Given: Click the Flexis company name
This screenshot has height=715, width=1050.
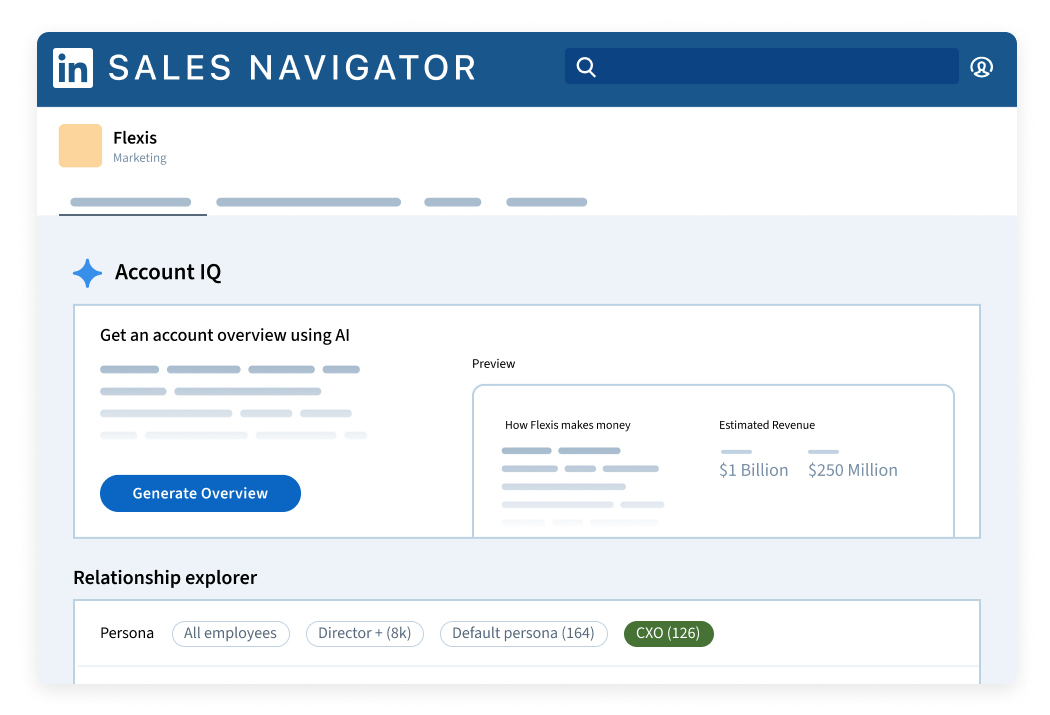Looking at the screenshot, I should click(135, 138).
